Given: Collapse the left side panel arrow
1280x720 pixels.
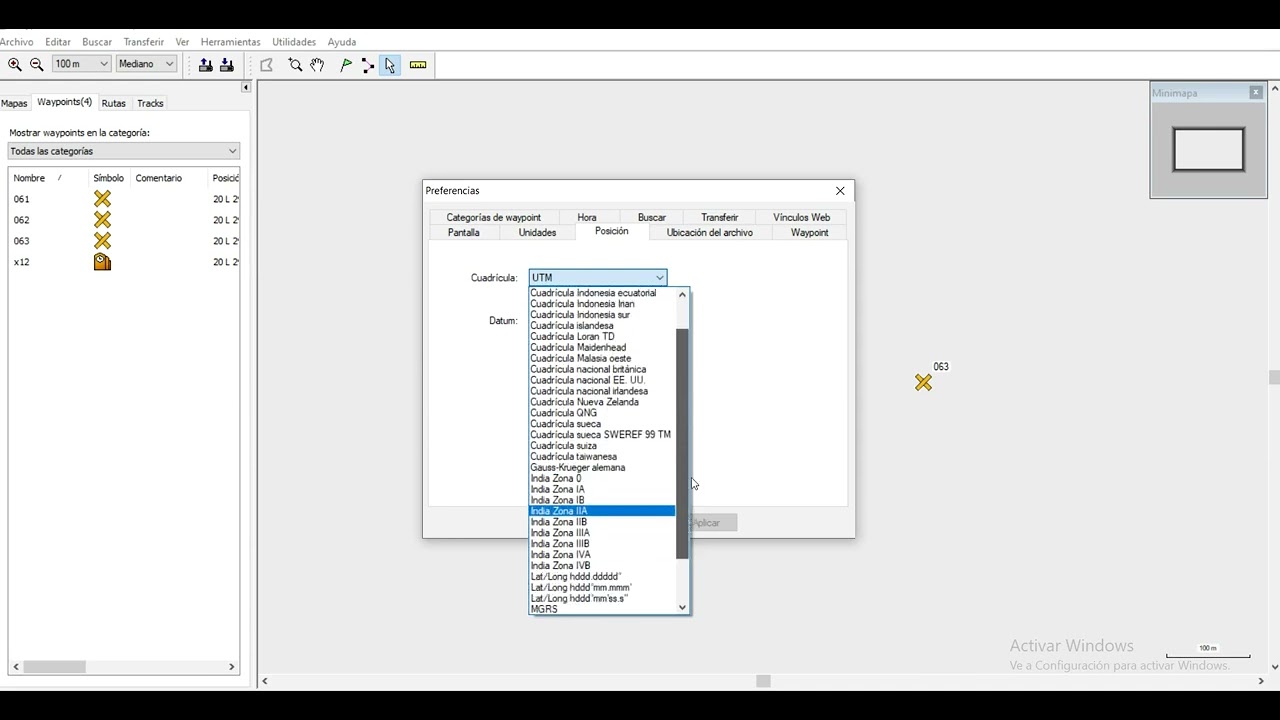Looking at the screenshot, I should (x=246, y=88).
